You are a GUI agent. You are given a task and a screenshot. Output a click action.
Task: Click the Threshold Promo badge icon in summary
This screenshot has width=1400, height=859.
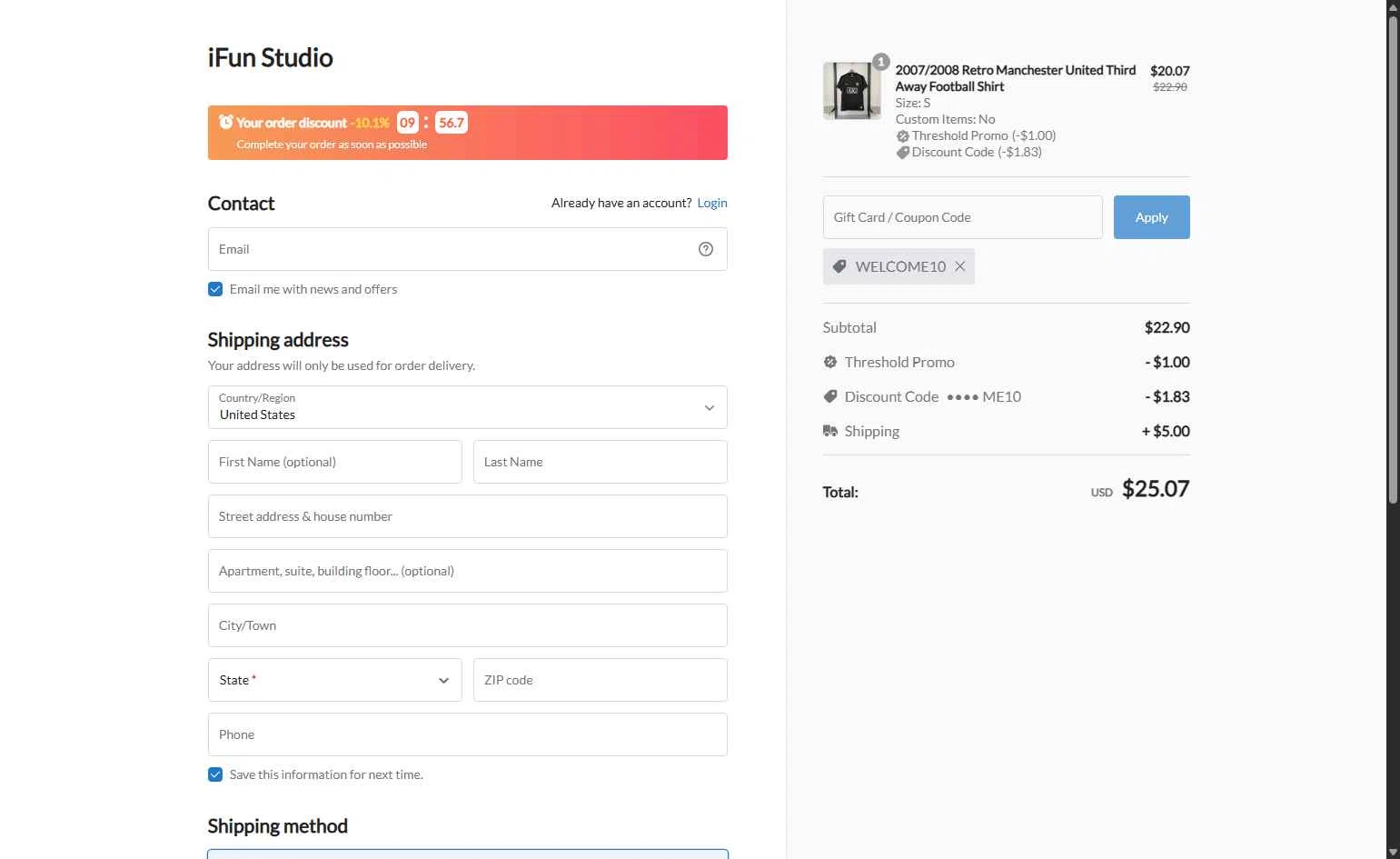pos(829,362)
